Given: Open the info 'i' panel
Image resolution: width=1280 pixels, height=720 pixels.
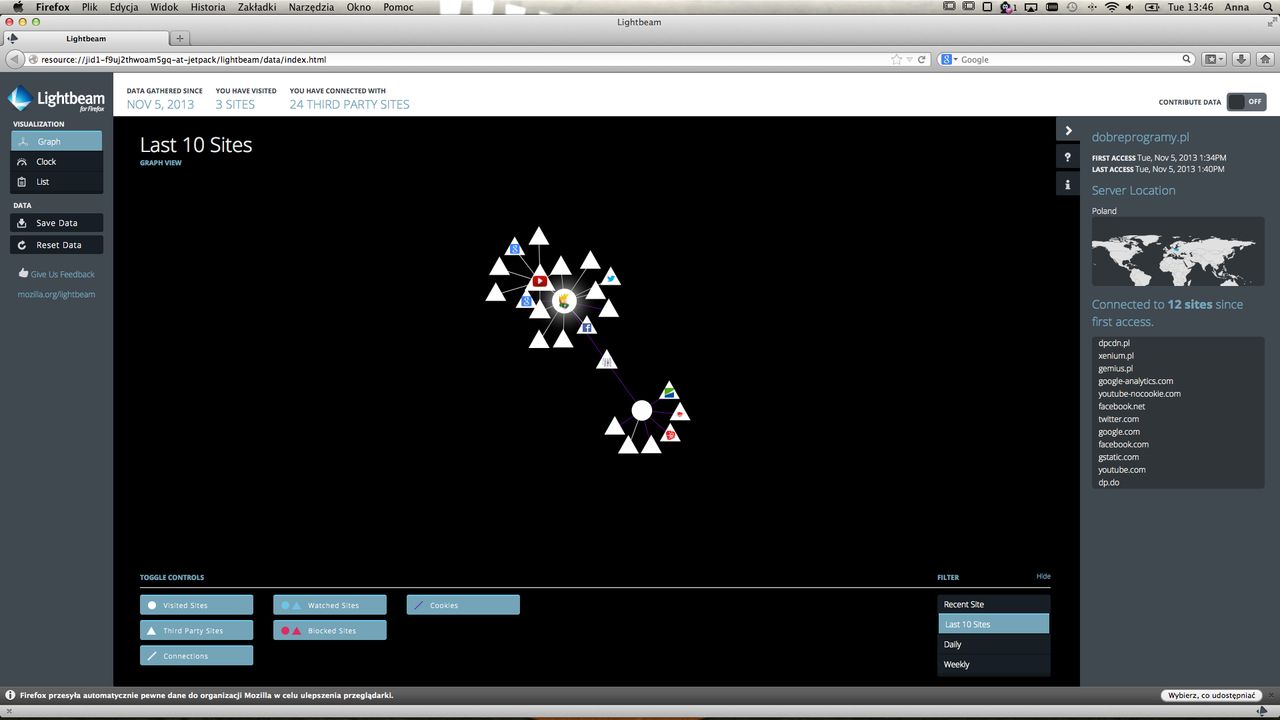Looking at the screenshot, I should [x=1068, y=185].
